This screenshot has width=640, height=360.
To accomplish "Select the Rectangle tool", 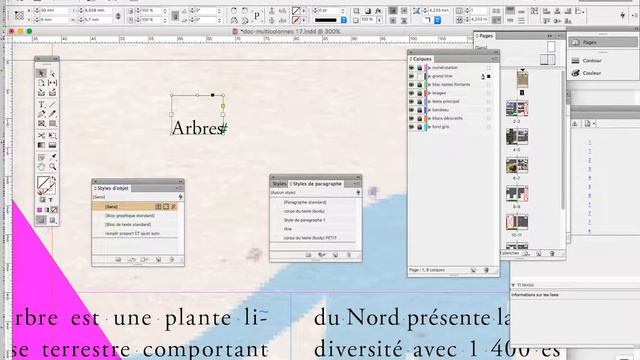I will click(x=53, y=124).
